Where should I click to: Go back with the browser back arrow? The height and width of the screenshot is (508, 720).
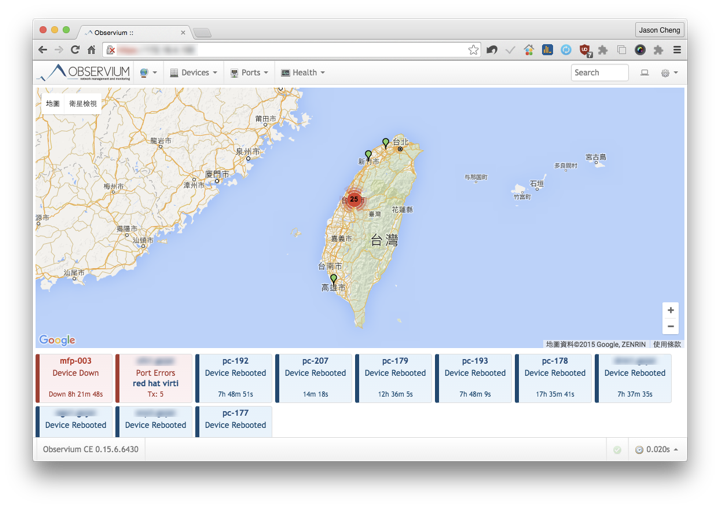click(43, 50)
